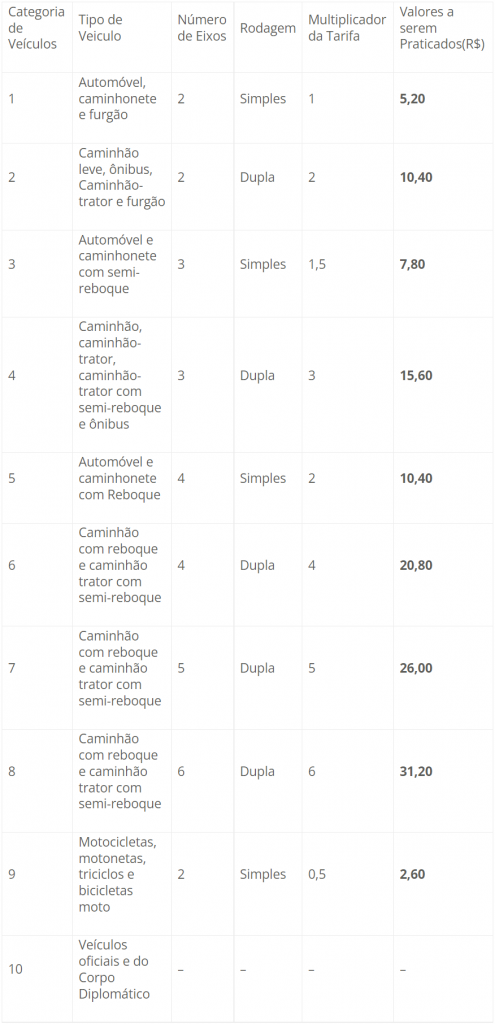Click the 20,80 tariff value
This screenshot has width=495, height=1024.
point(416,566)
